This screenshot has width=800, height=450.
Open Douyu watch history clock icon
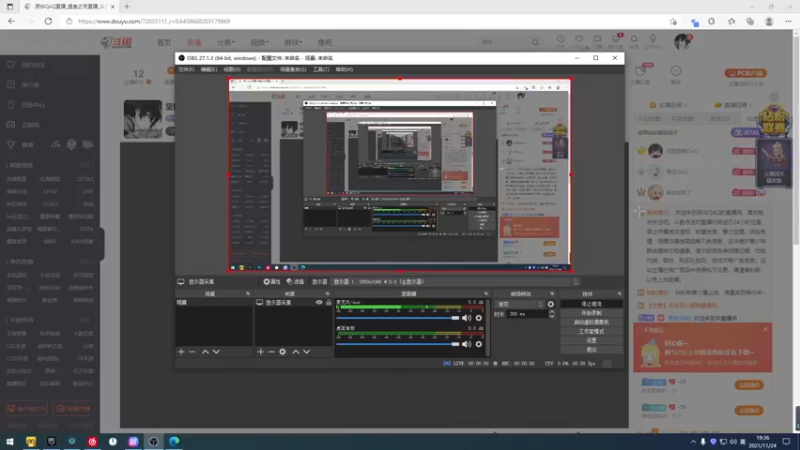pos(561,39)
